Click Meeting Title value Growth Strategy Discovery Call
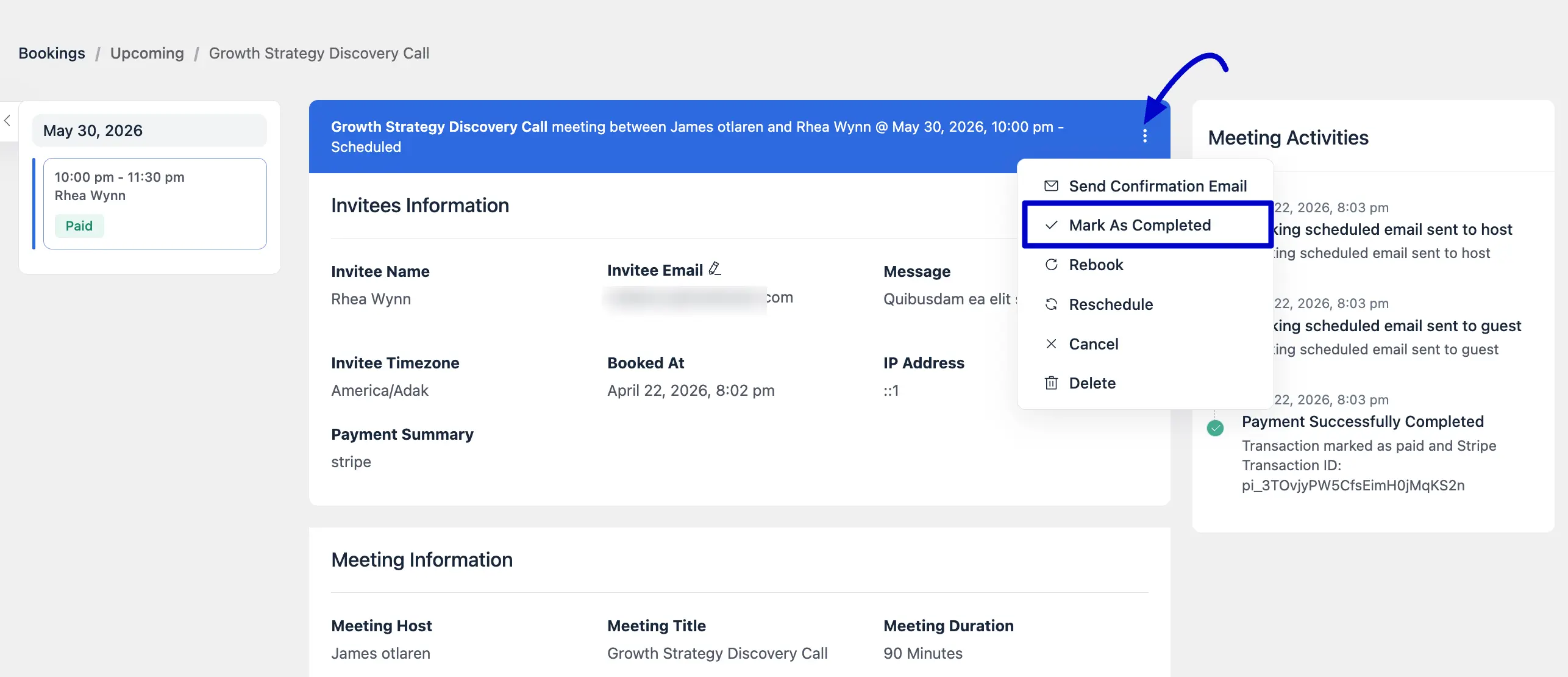 coord(717,653)
